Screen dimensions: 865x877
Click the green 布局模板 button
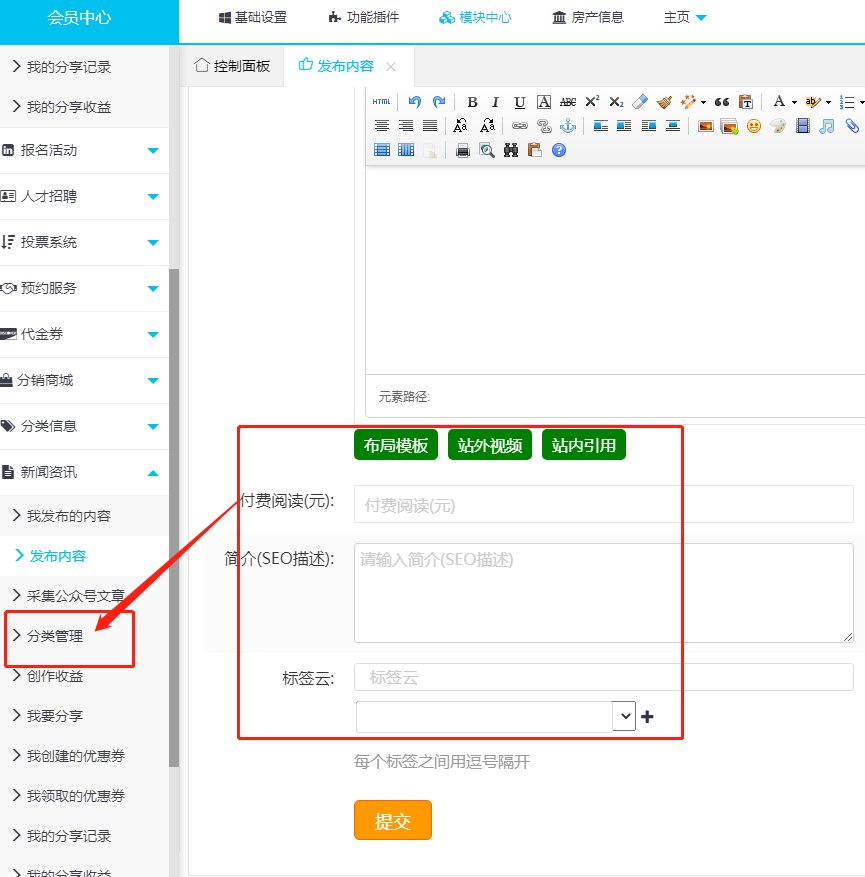click(x=396, y=446)
